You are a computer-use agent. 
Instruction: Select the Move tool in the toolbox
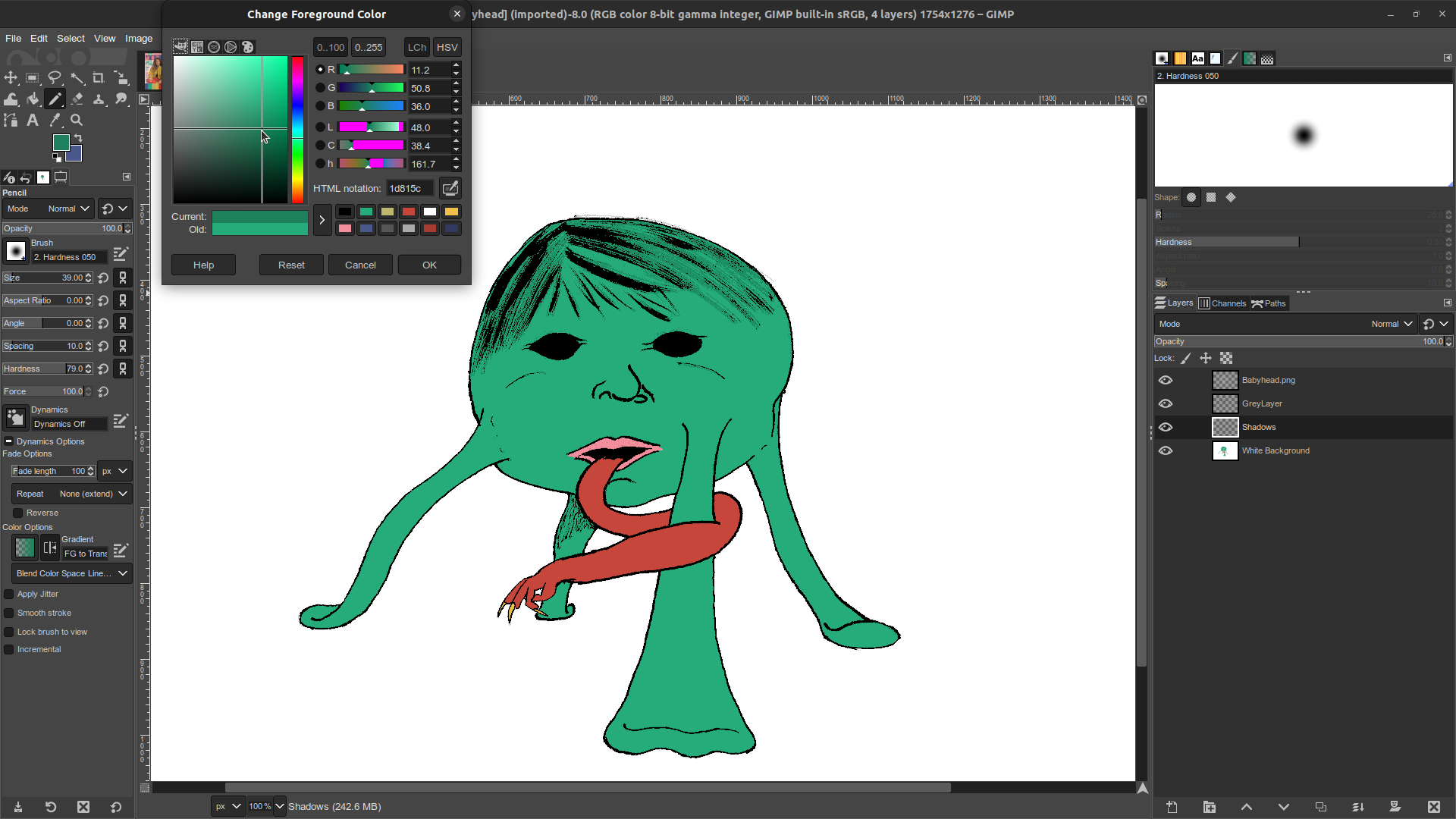[x=11, y=77]
